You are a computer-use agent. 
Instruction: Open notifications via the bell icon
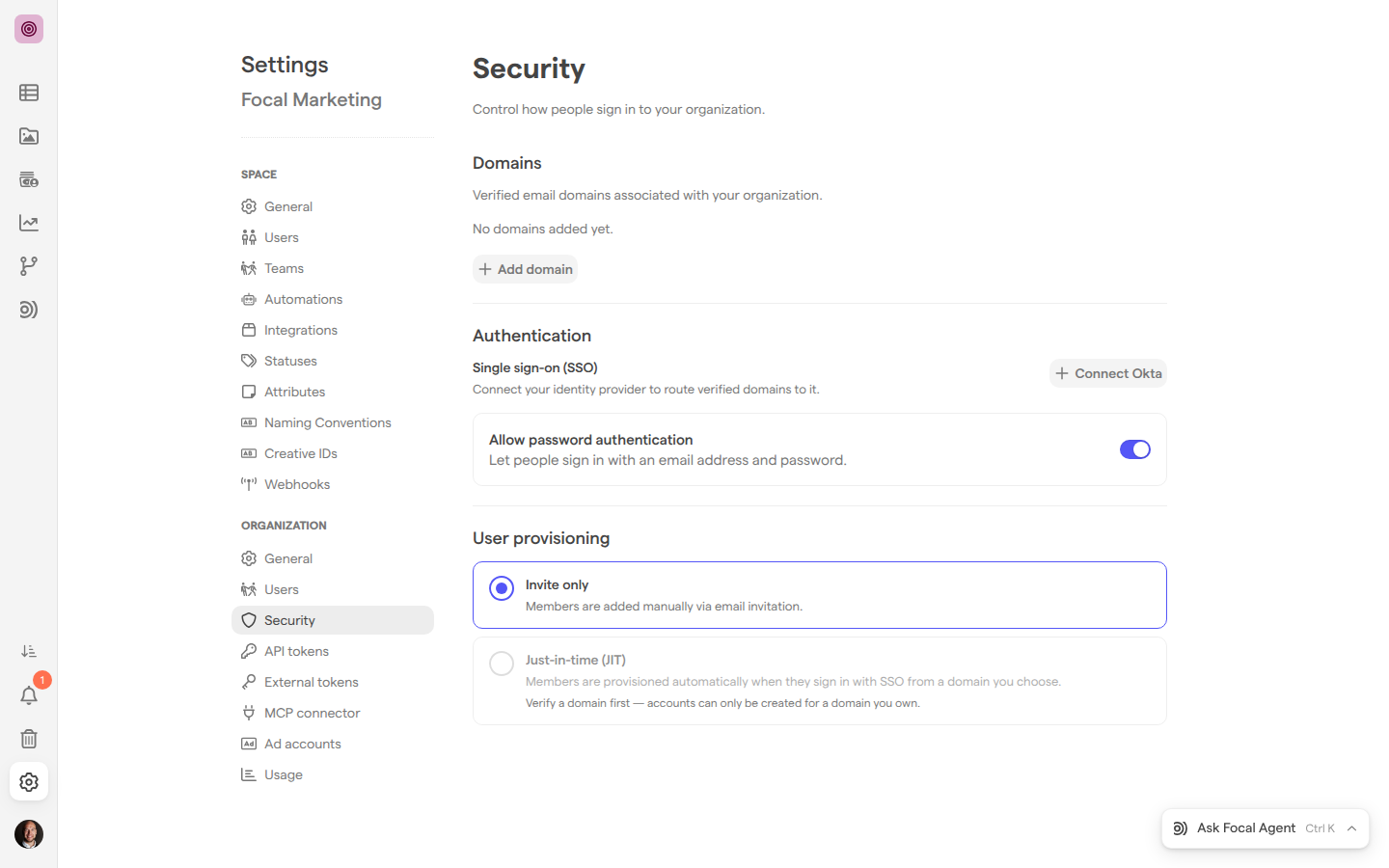(x=29, y=695)
